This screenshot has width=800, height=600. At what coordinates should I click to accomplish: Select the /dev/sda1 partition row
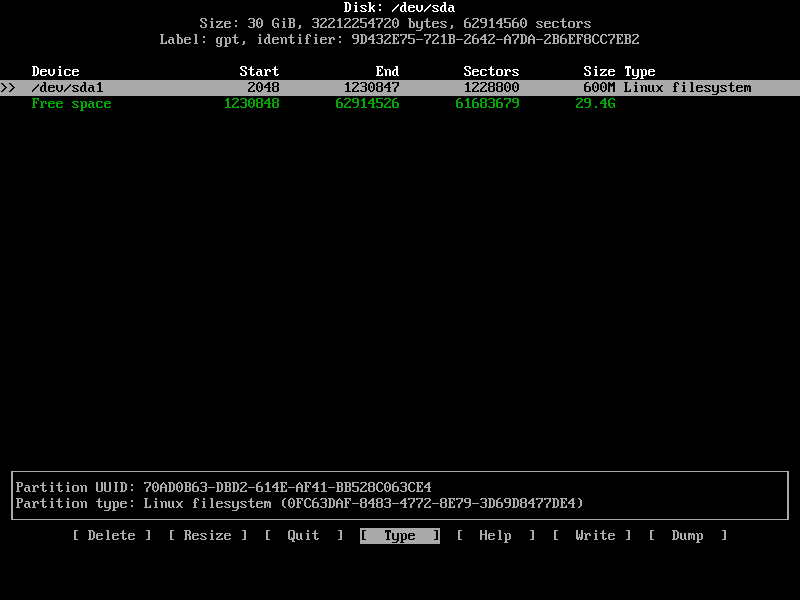coord(400,88)
